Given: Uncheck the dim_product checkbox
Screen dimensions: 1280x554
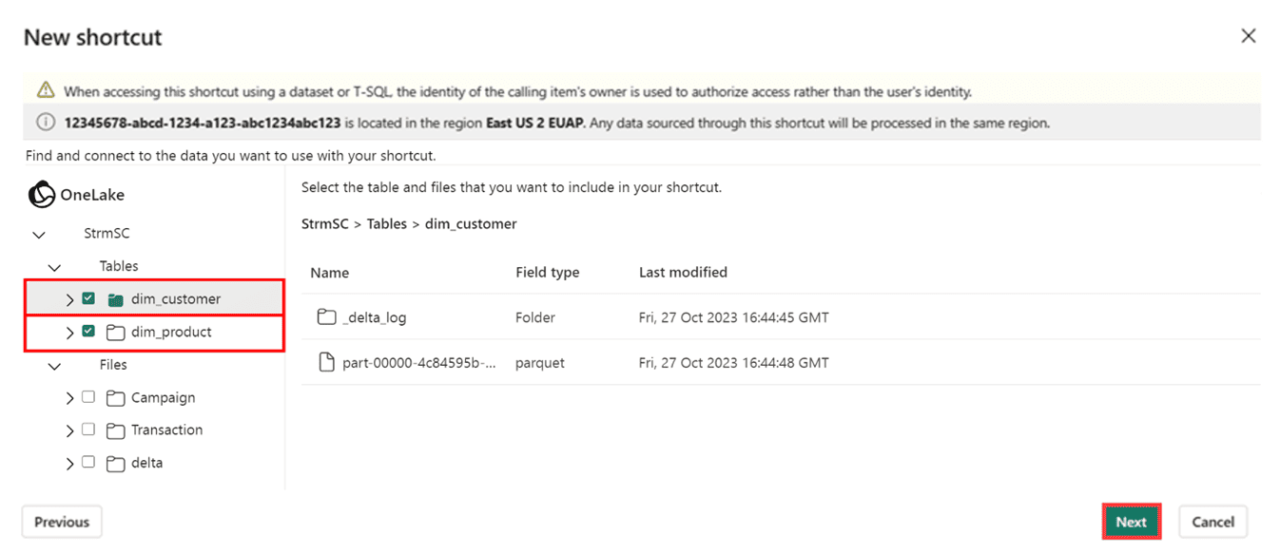Looking at the screenshot, I should 89,332.
